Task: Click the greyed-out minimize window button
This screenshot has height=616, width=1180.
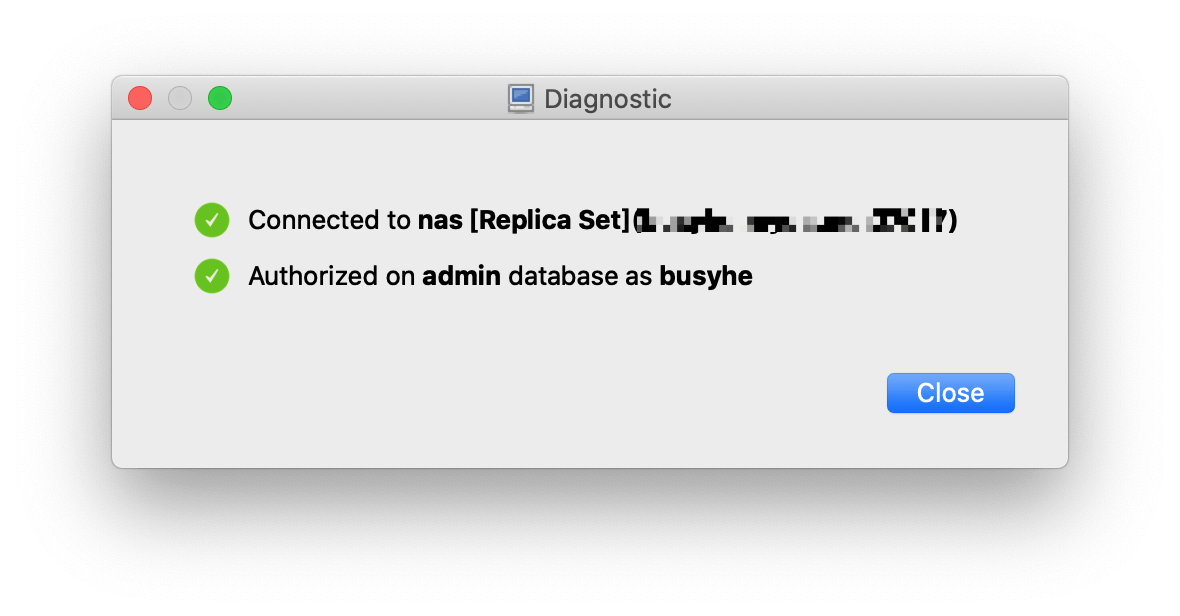Action: coord(180,98)
